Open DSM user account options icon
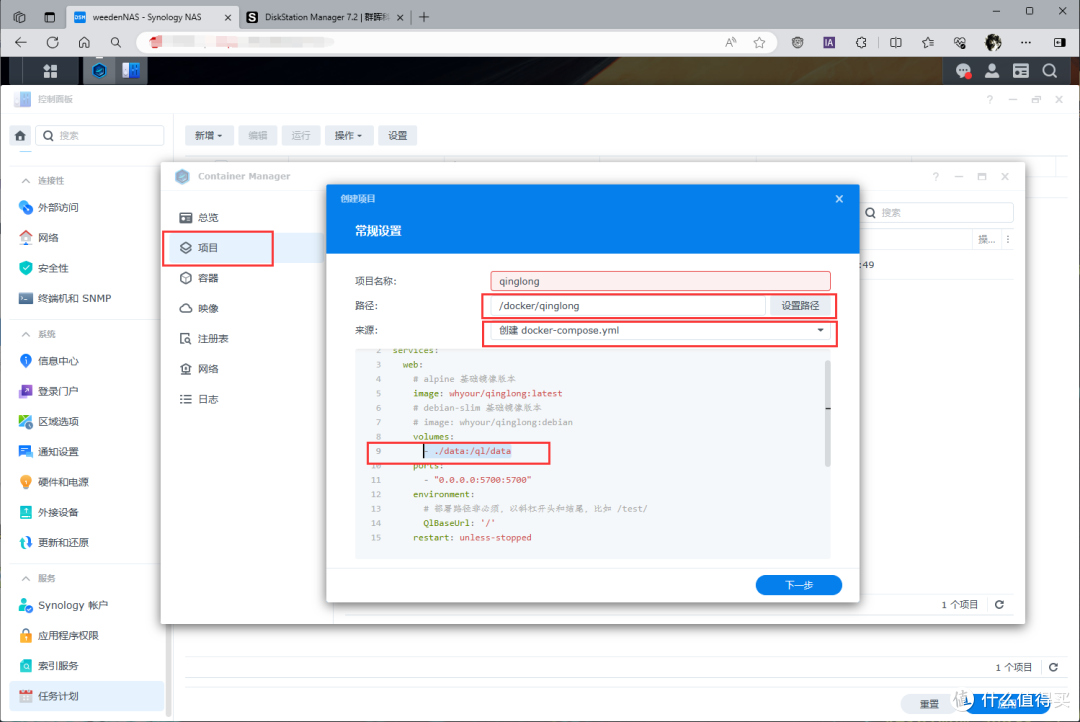 992,70
